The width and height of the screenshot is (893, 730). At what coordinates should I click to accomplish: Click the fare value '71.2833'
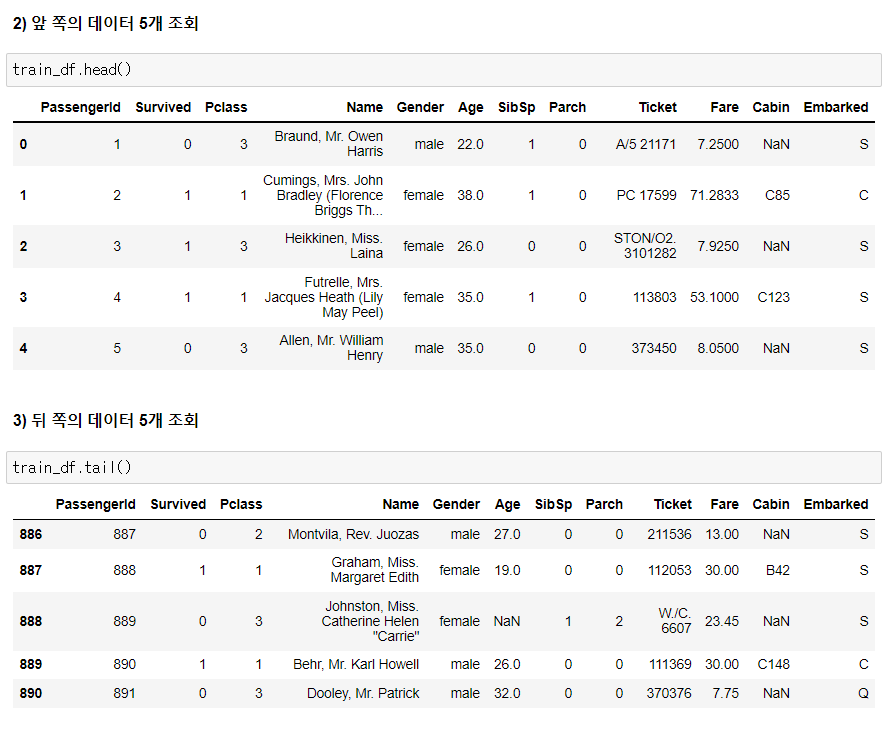click(x=714, y=195)
